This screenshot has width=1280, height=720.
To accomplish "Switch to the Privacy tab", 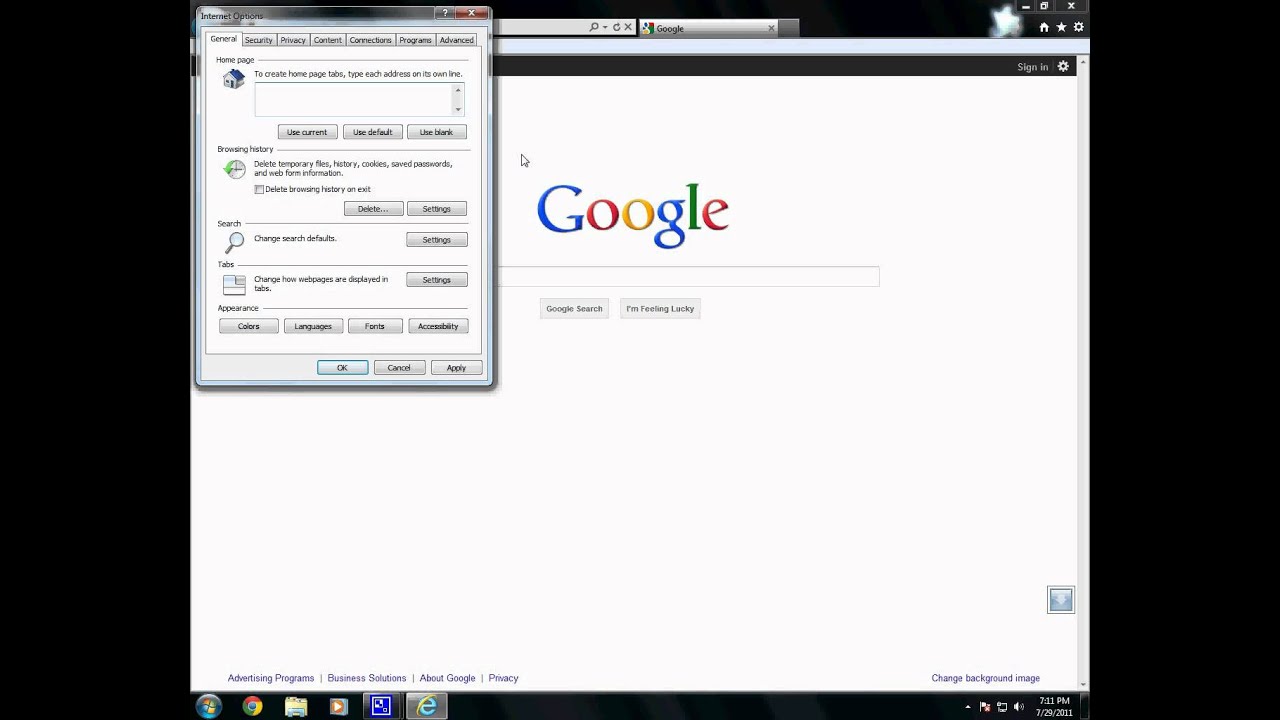I will pos(293,40).
